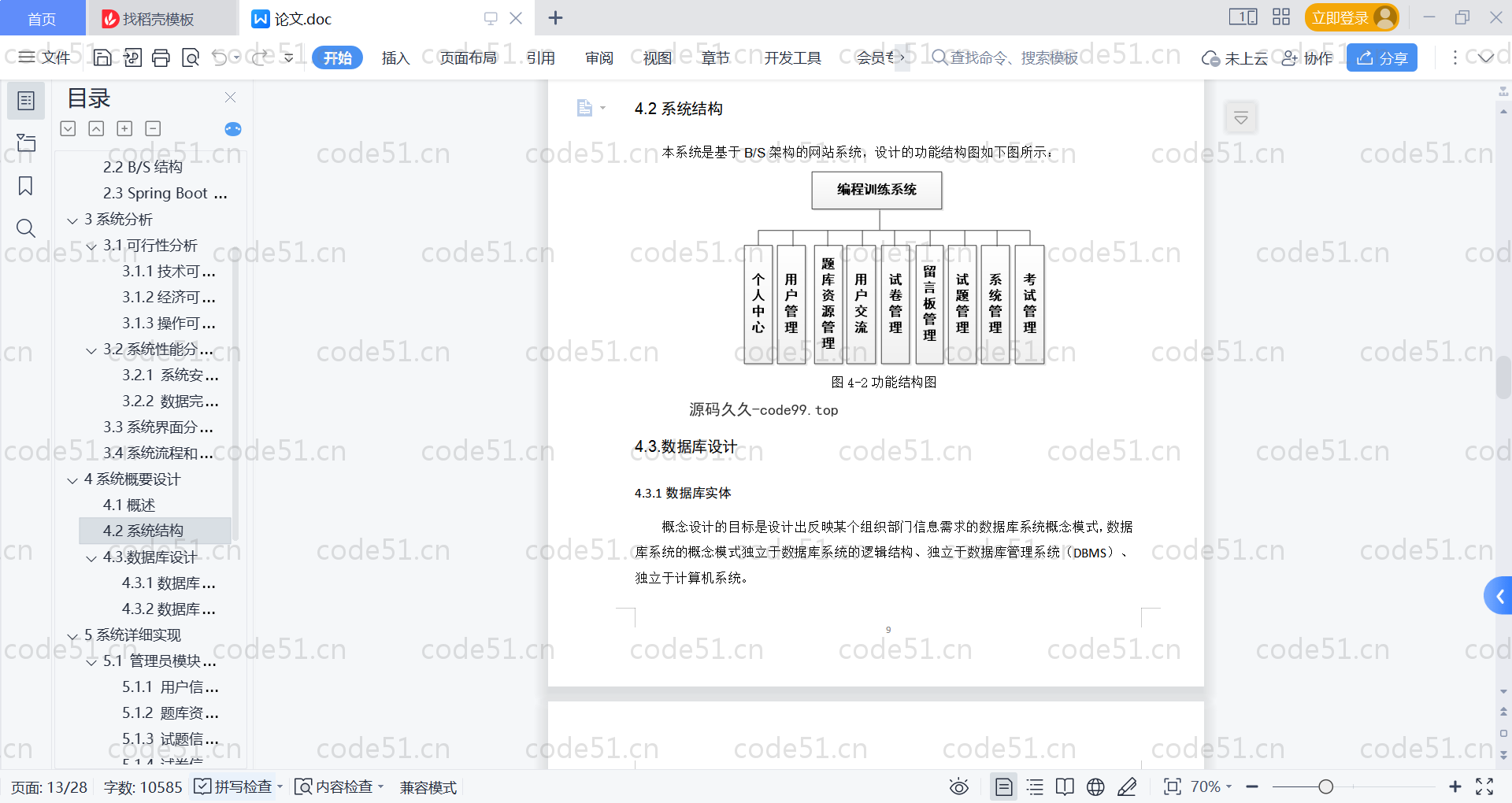Toggle eye protection mode icon
Image resolution: width=1512 pixels, height=803 pixels.
point(958,786)
